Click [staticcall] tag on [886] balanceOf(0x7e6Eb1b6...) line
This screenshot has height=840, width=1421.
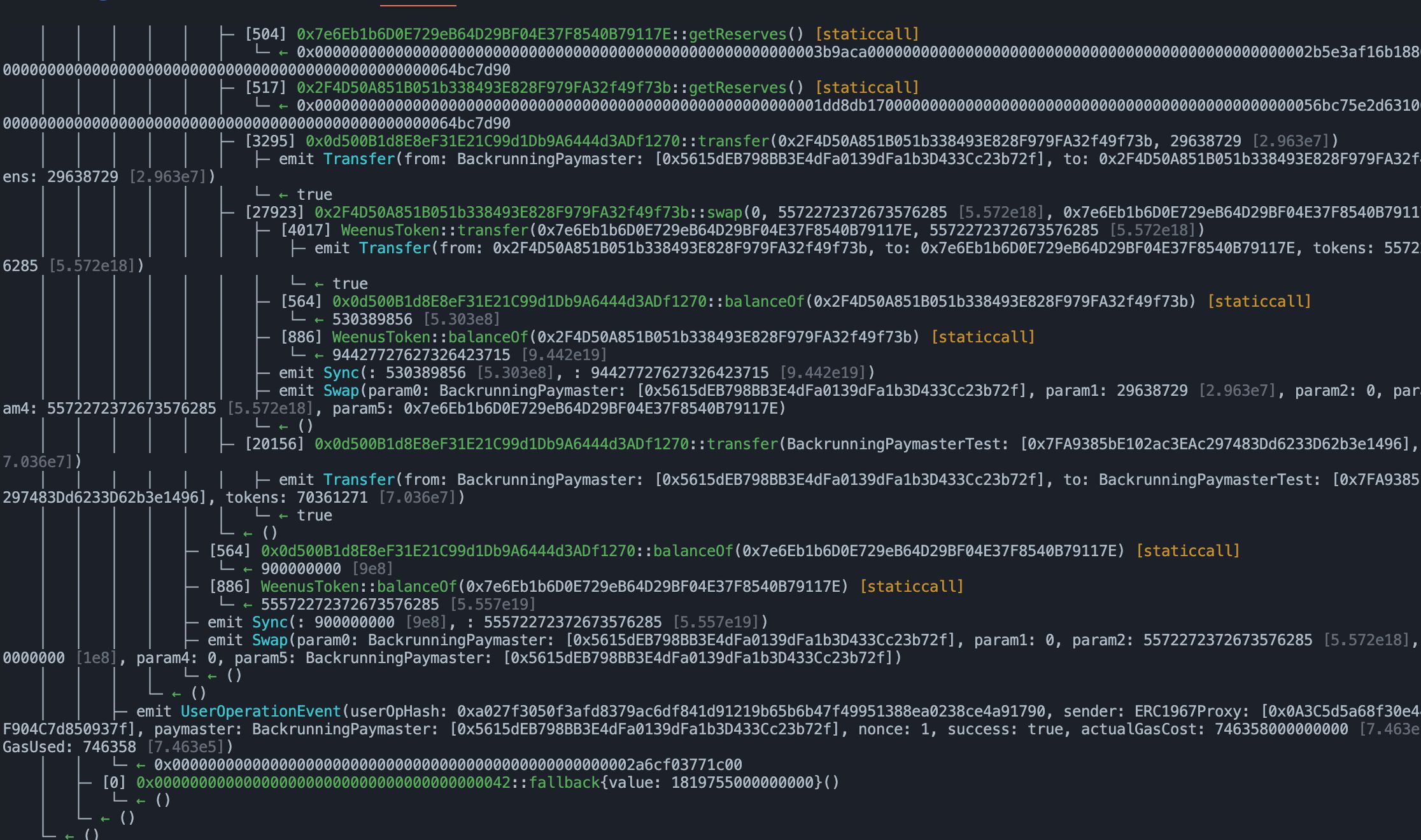click(912, 586)
